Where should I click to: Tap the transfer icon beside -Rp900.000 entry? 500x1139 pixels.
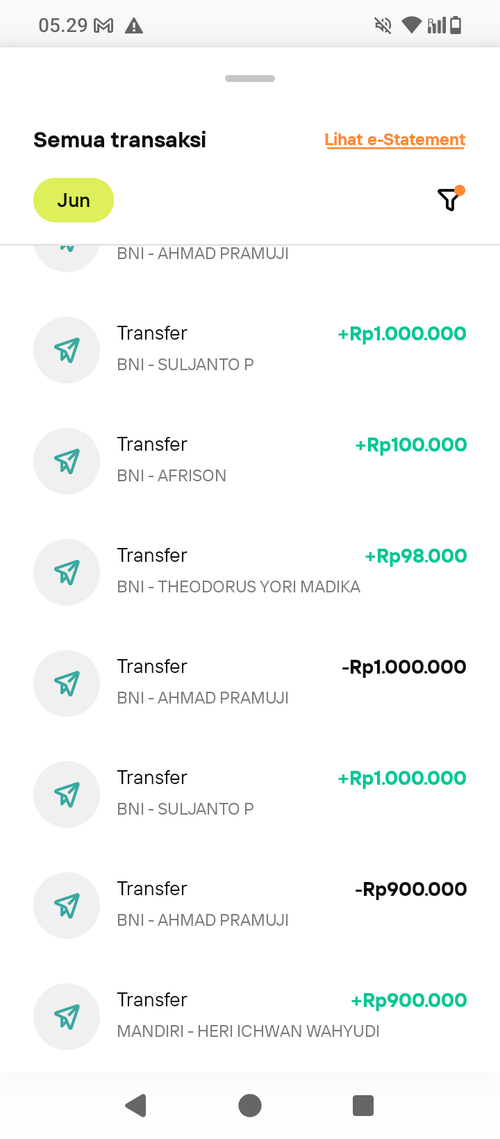point(66,906)
